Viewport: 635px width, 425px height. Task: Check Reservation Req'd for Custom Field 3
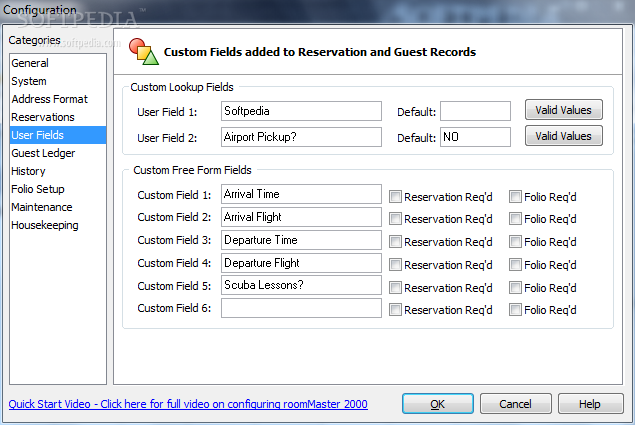pyautogui.click(x=395, y=242)
